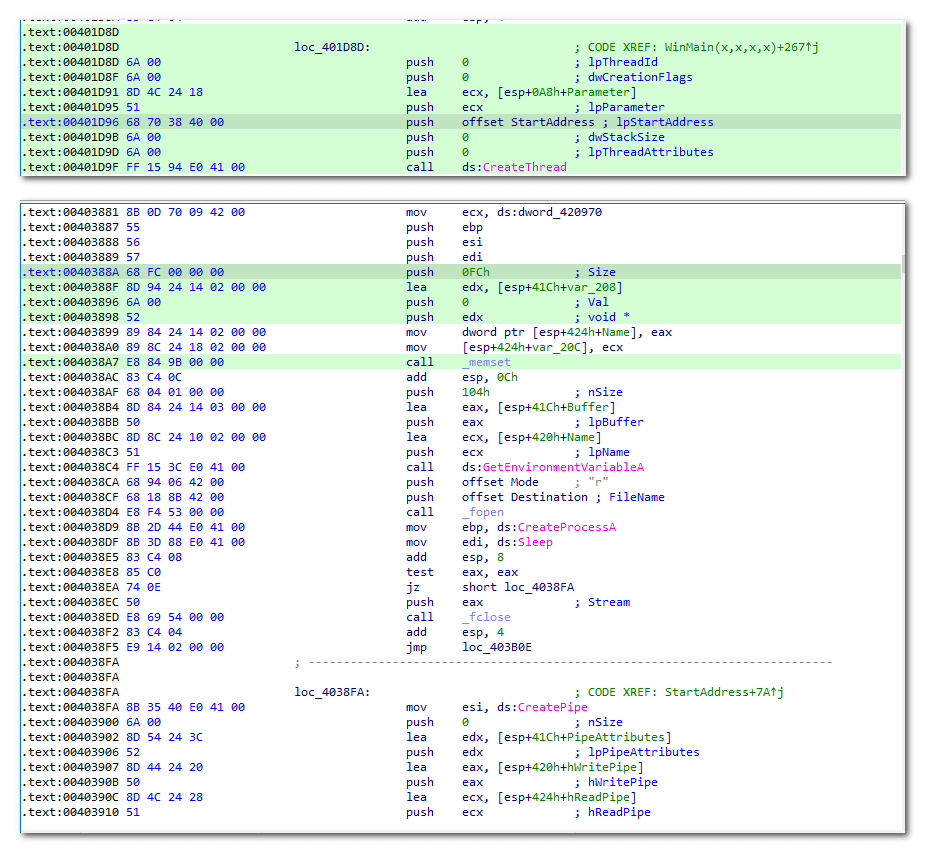Screen dimensions: 927x854
Task: Click the lpPipeAttributes comment
Action: pos(643,752)
